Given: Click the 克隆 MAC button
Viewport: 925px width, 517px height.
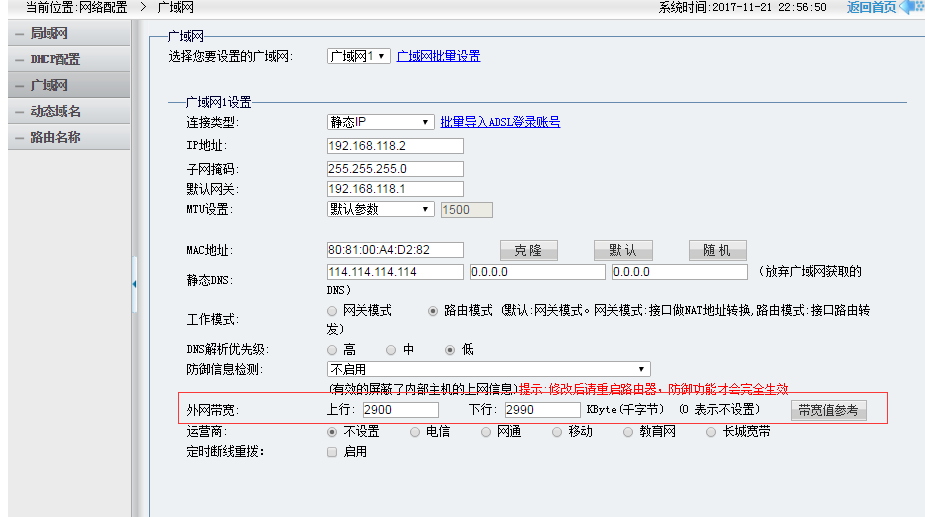Looking at the screenshot, I should [529, 250].
